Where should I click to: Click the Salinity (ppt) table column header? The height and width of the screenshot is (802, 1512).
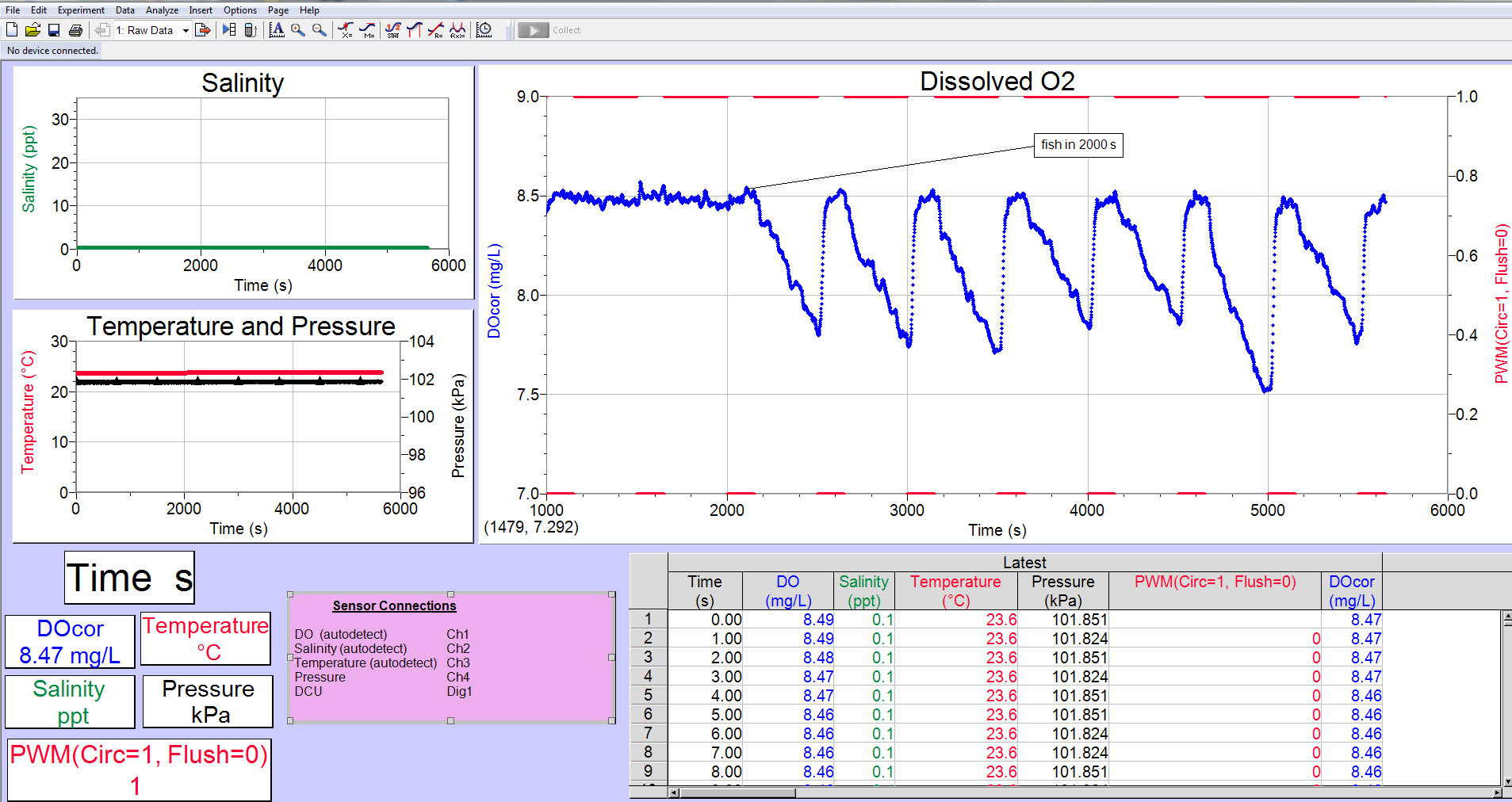(x=864, y=591)
